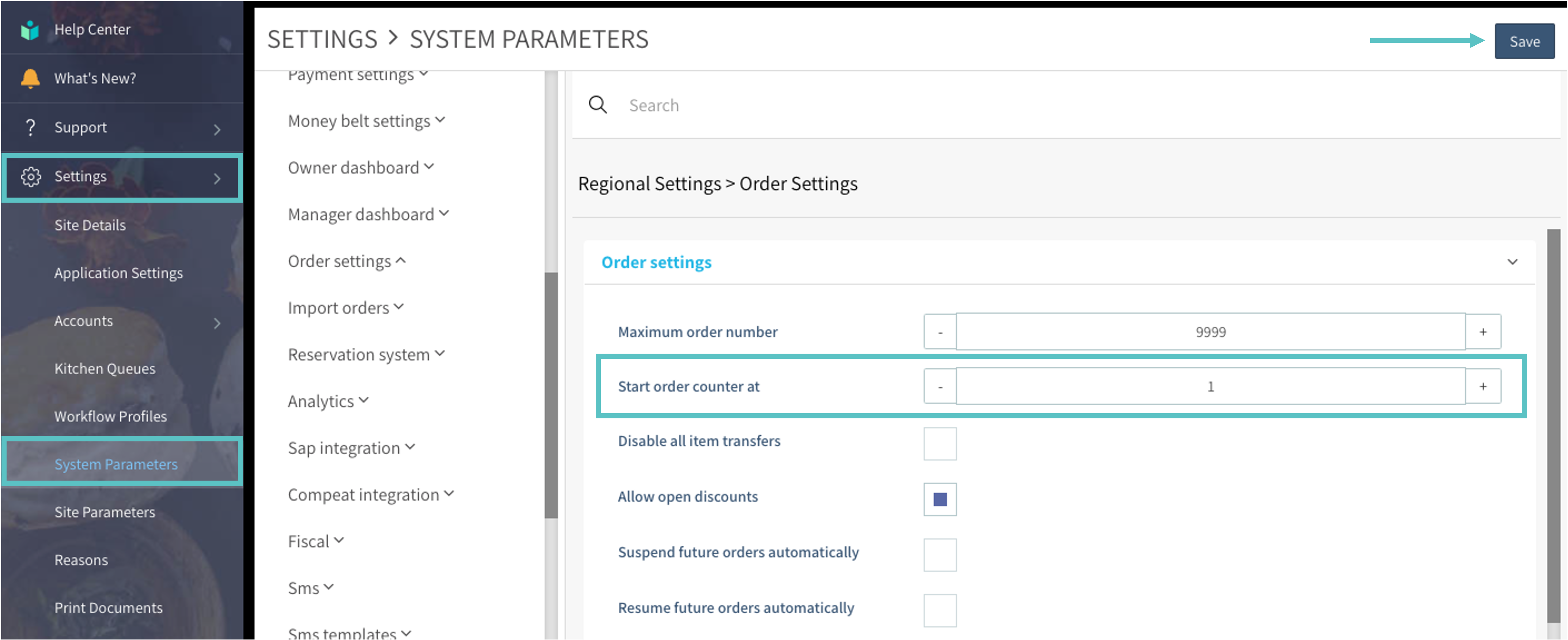The width and height of the screenshot is (1568, 640).
Task: Click the magnifying glass search icon
Action: 597,105
